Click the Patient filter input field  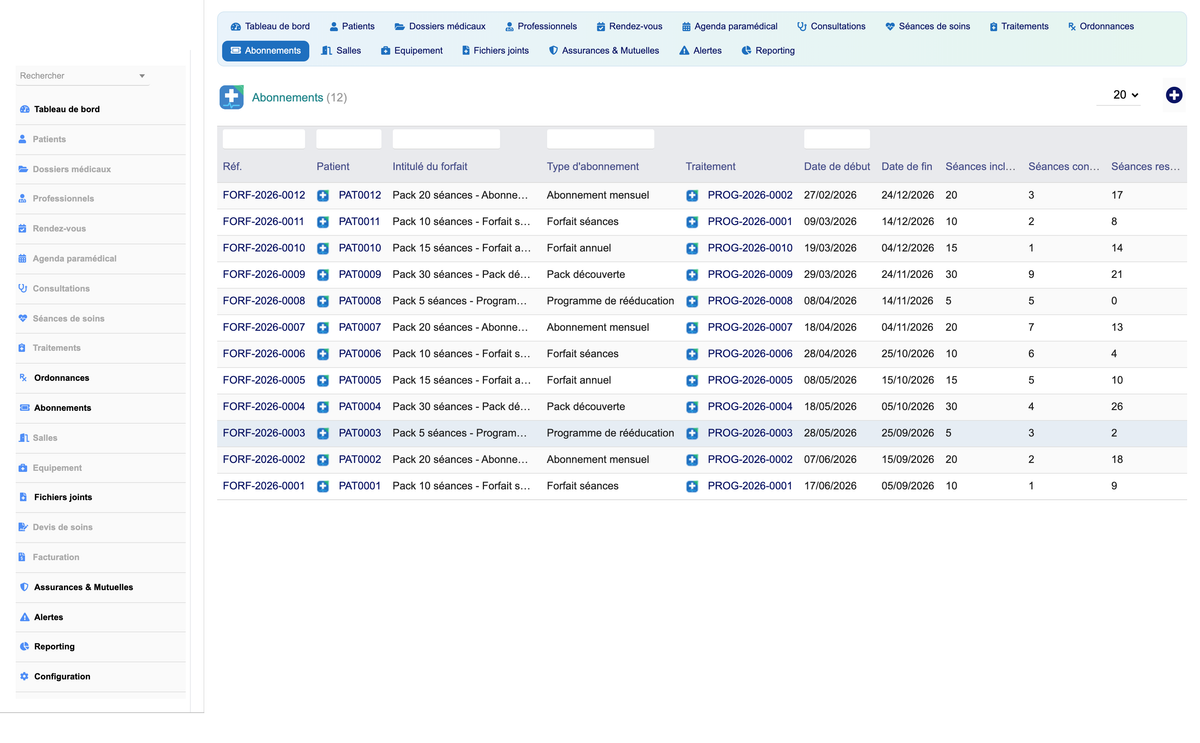tap(349, 139)
